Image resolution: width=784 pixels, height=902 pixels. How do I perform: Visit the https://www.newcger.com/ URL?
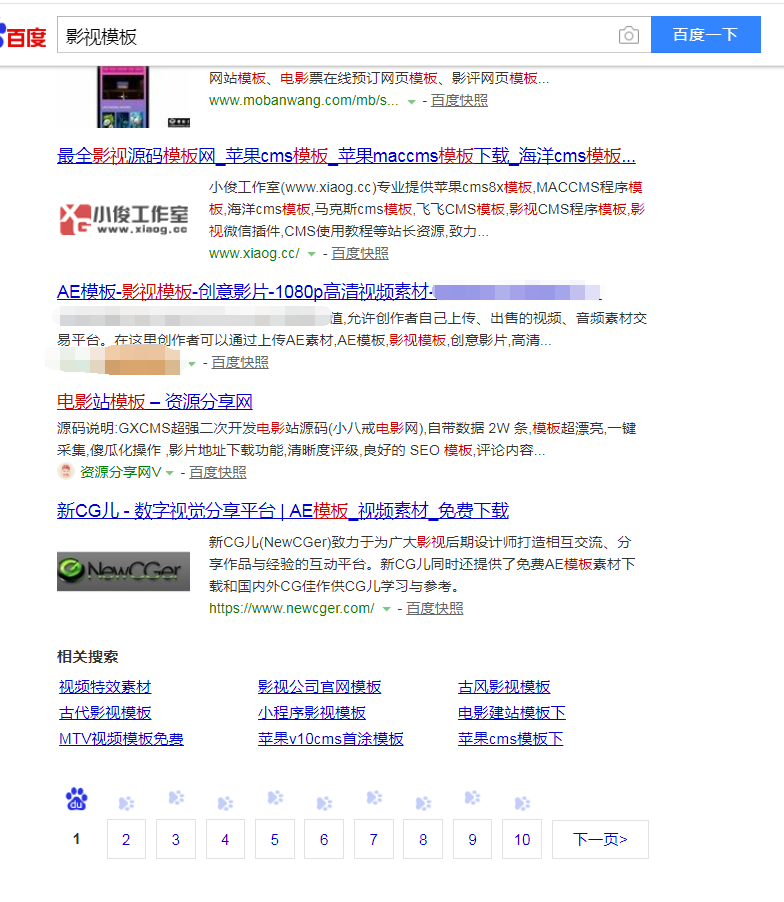[x=292, y=608]
